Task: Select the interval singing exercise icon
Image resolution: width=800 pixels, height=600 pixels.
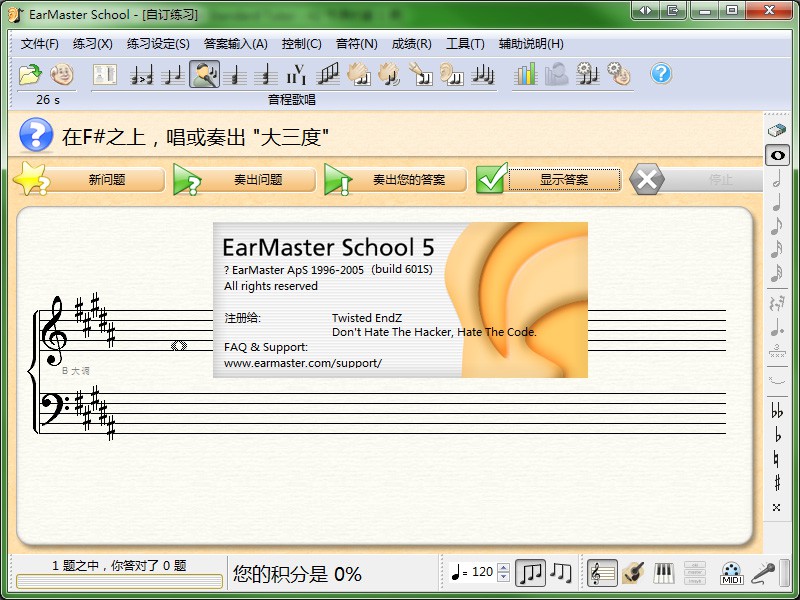Action: [205, 74]
